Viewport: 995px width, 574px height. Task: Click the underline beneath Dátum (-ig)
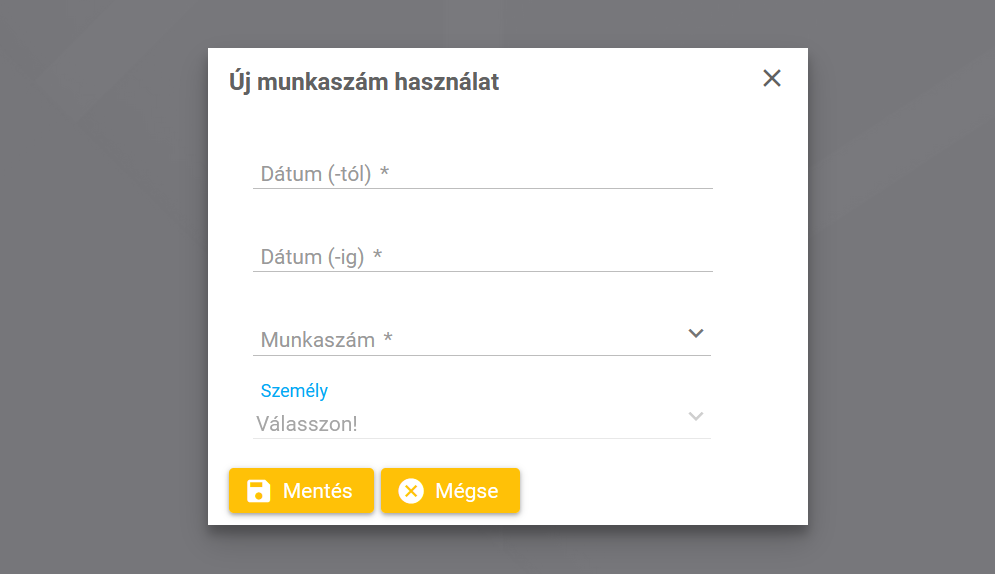point(482,271)
